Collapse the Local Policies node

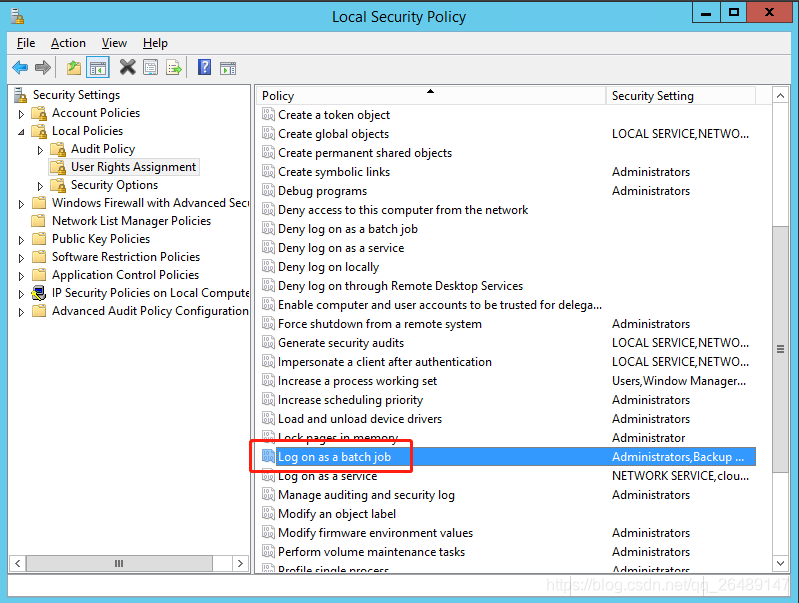(x=21, y=132)
